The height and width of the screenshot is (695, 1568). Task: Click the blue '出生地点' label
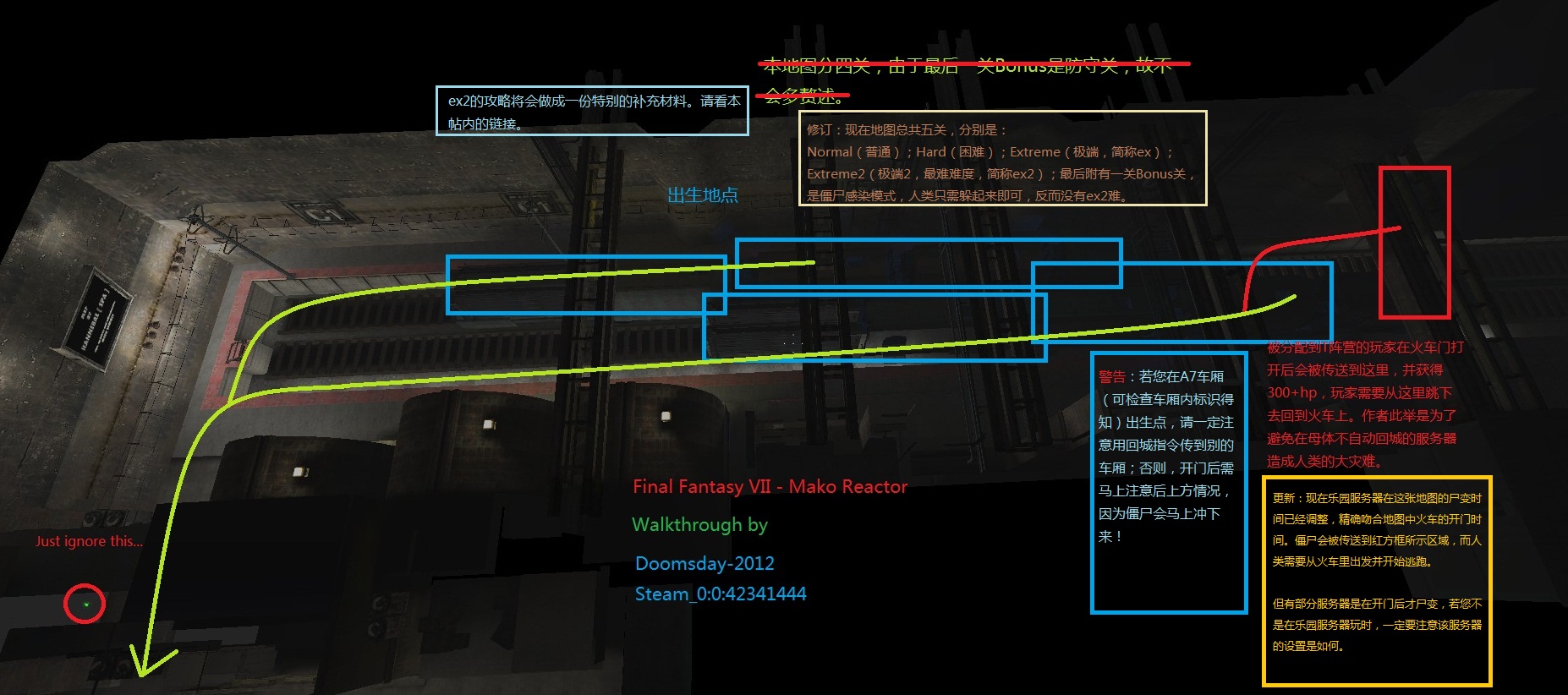point(703,195)
